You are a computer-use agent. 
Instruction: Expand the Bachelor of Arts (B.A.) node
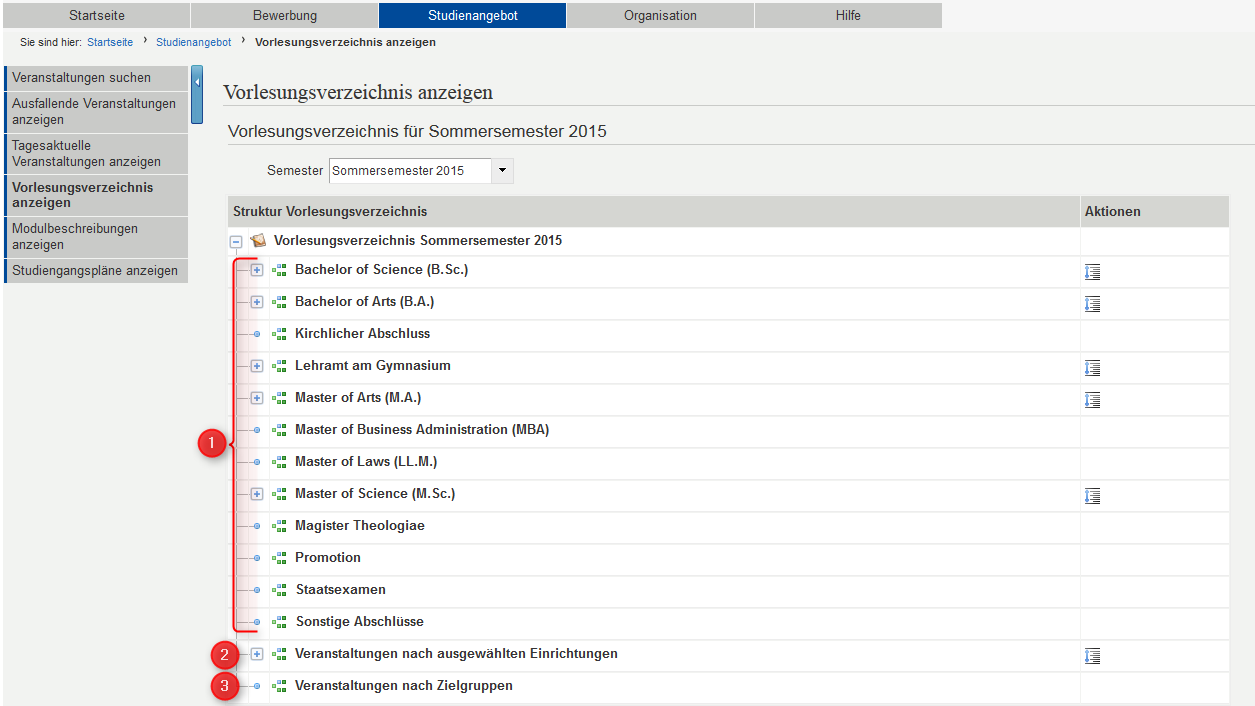(257, 302)
